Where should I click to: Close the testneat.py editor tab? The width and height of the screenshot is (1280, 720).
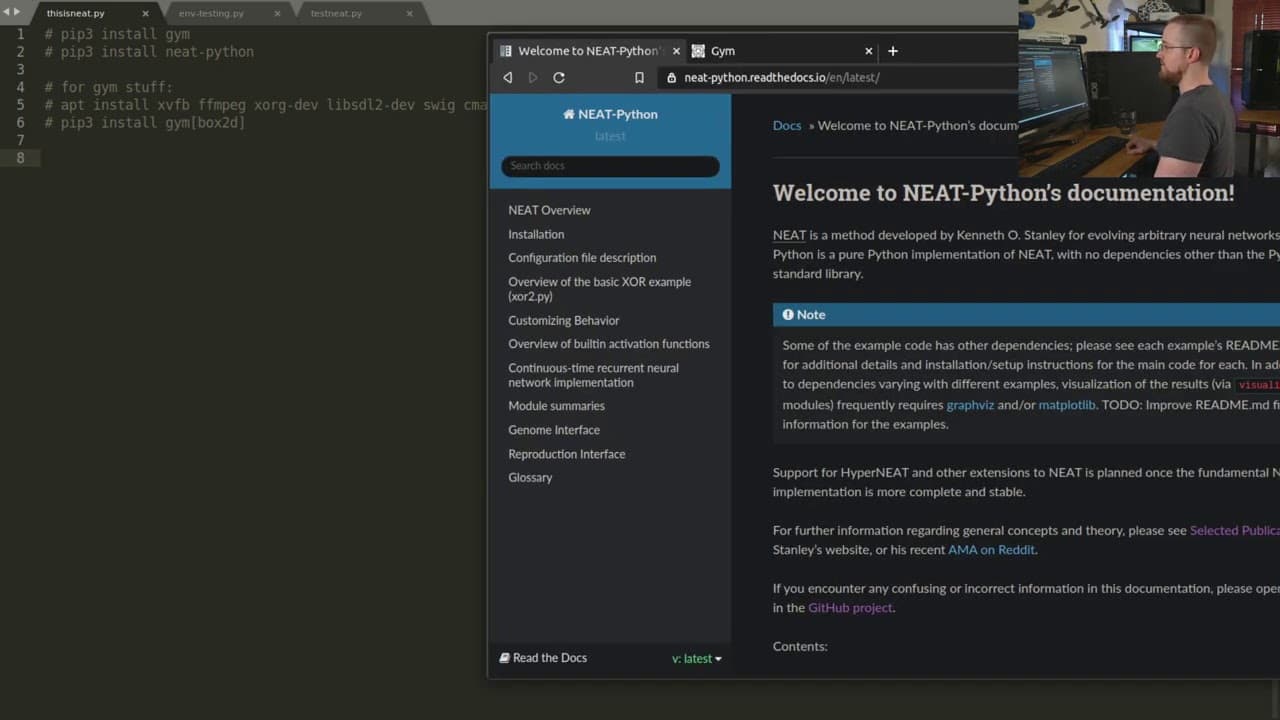(x=409, y=14)
